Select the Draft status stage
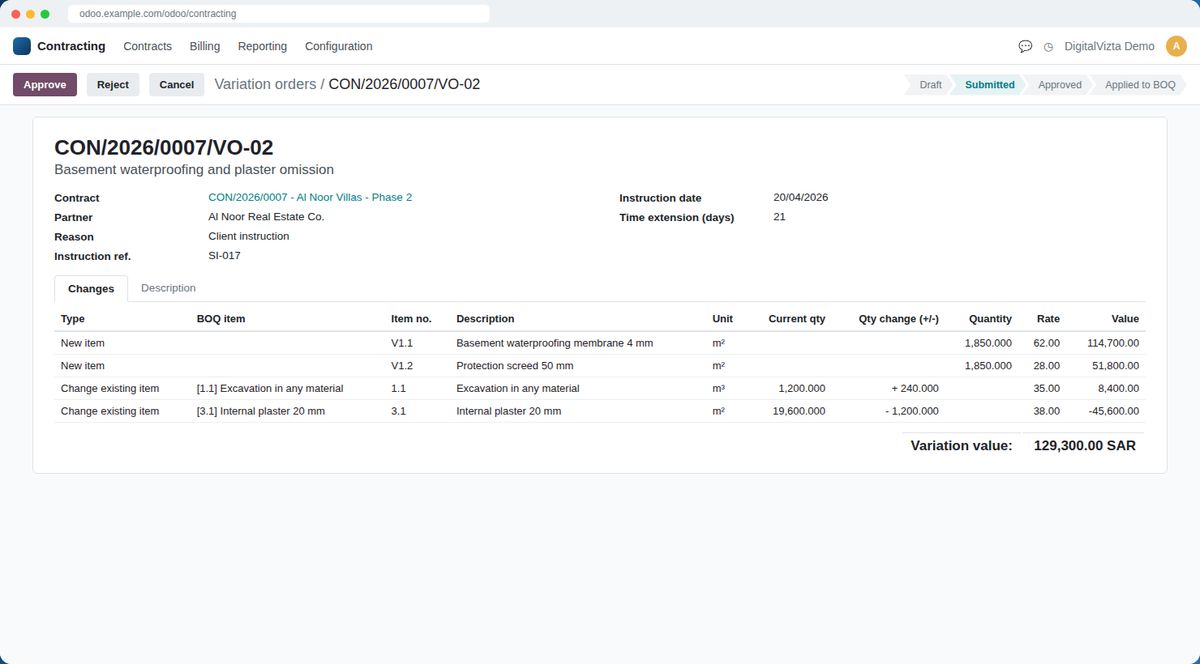This screenshot has width=1200, height=664. click(x=930, y=85)
